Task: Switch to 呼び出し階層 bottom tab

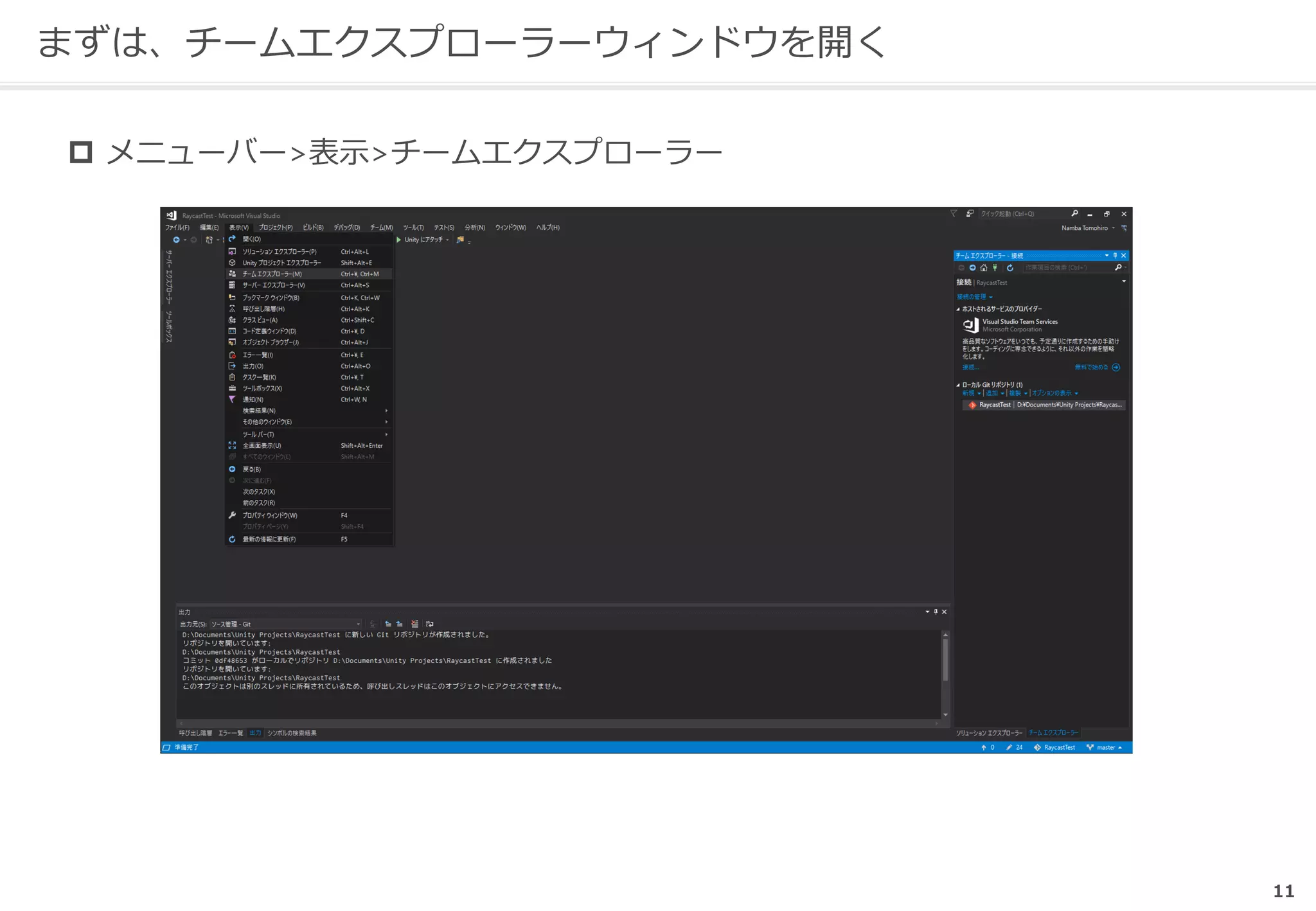Action: [195, 733]
